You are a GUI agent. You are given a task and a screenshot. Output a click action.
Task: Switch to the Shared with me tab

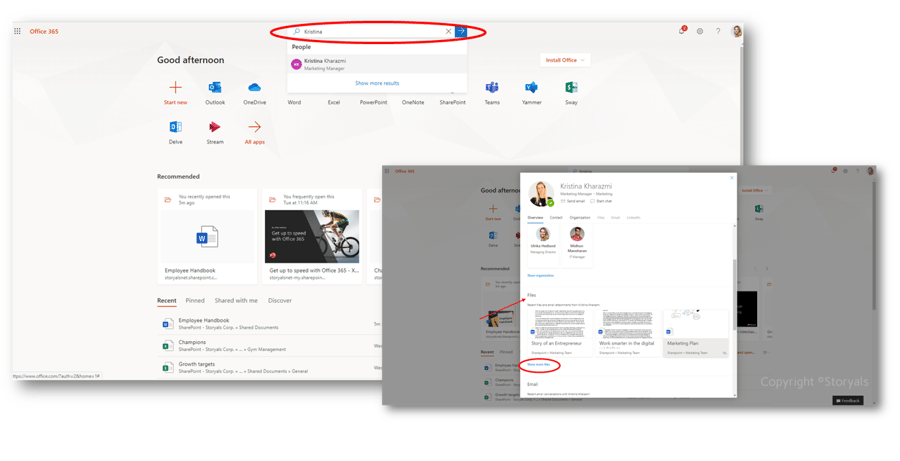coord(236,300)
